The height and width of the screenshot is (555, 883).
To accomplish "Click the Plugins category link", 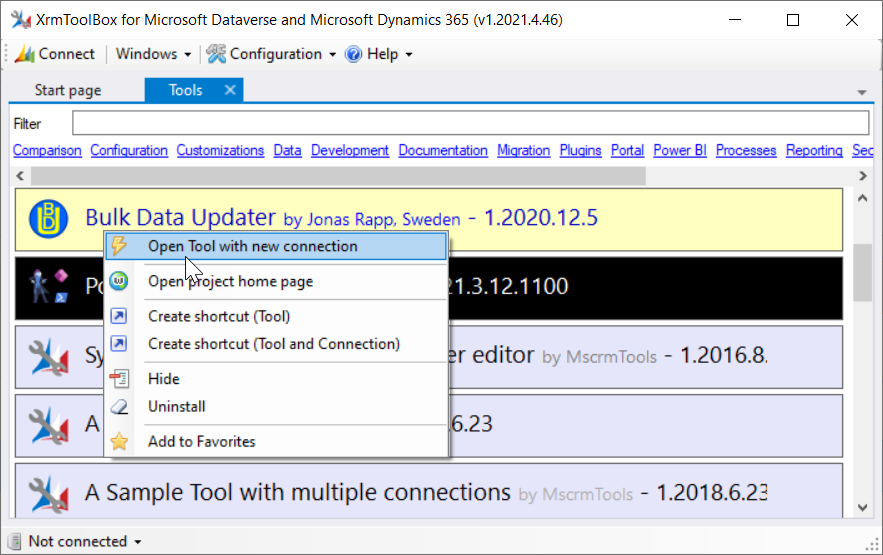I will [x=581, y=150].
